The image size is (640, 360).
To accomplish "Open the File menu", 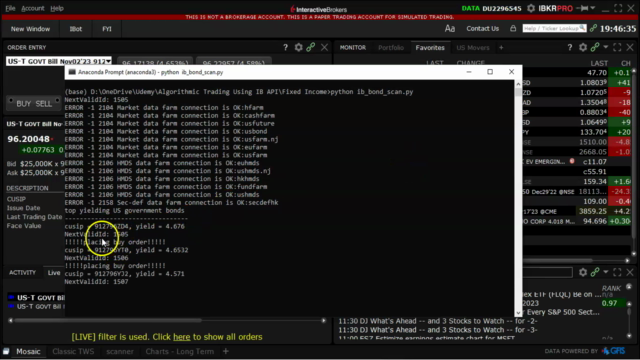I will (x=10, y=8).
